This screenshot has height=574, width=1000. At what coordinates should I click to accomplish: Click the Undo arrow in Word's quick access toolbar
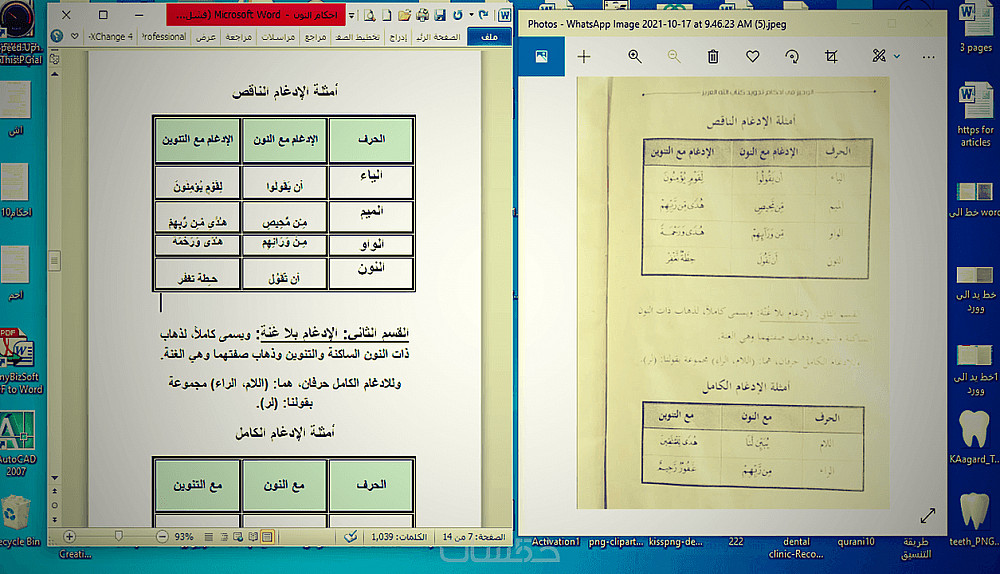[x=458, y=14]
